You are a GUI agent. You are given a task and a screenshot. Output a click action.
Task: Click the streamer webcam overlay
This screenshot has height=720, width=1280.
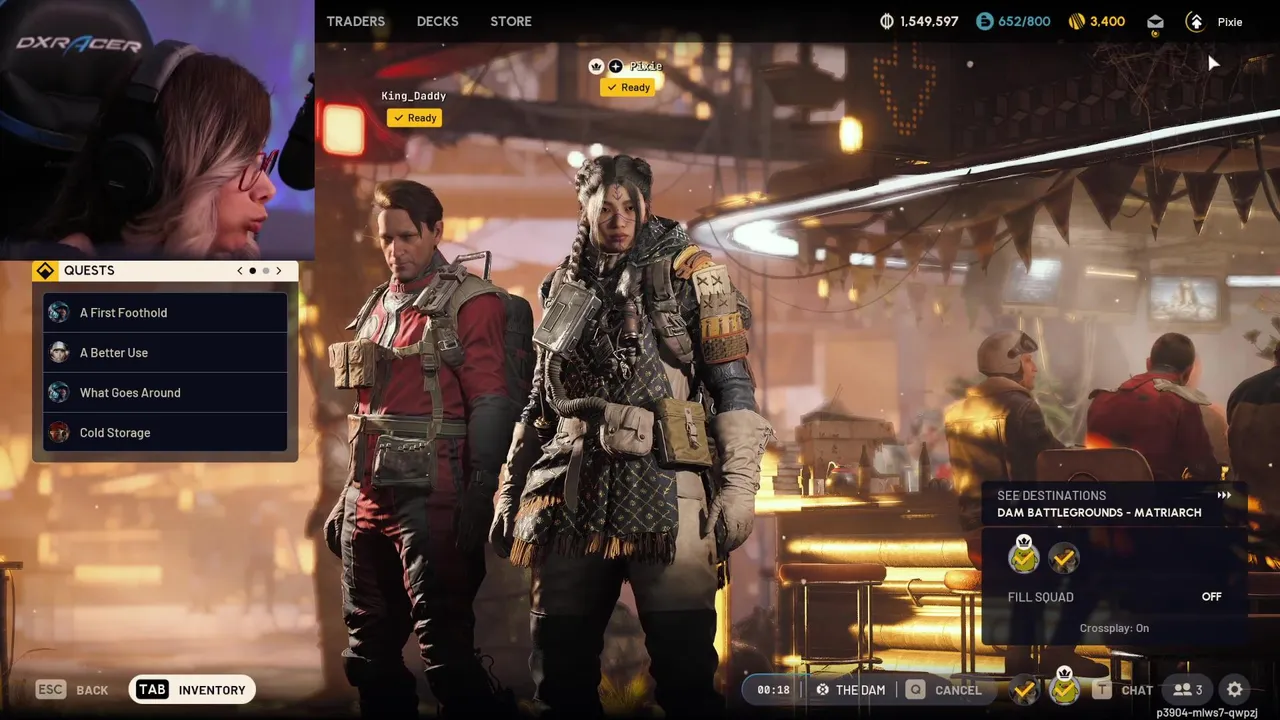coord(157,129)
